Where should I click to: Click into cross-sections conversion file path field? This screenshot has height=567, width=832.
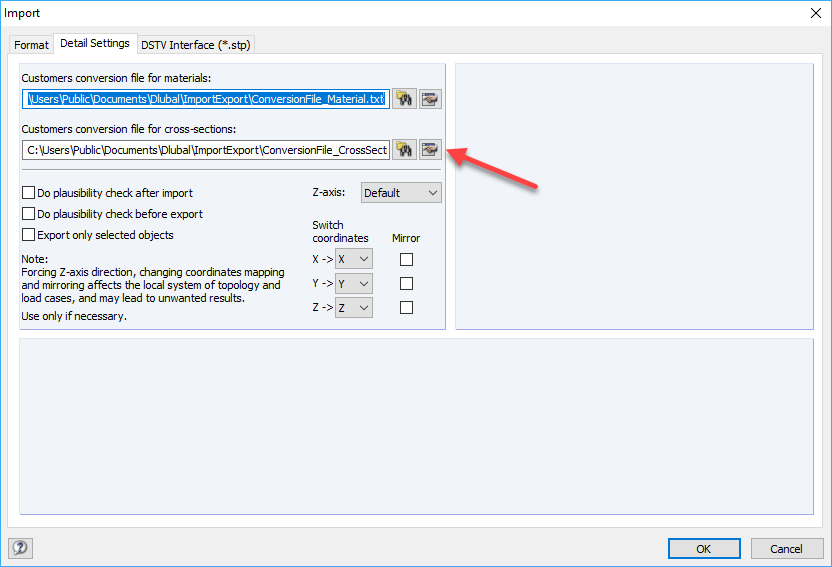tap(206, 150)
